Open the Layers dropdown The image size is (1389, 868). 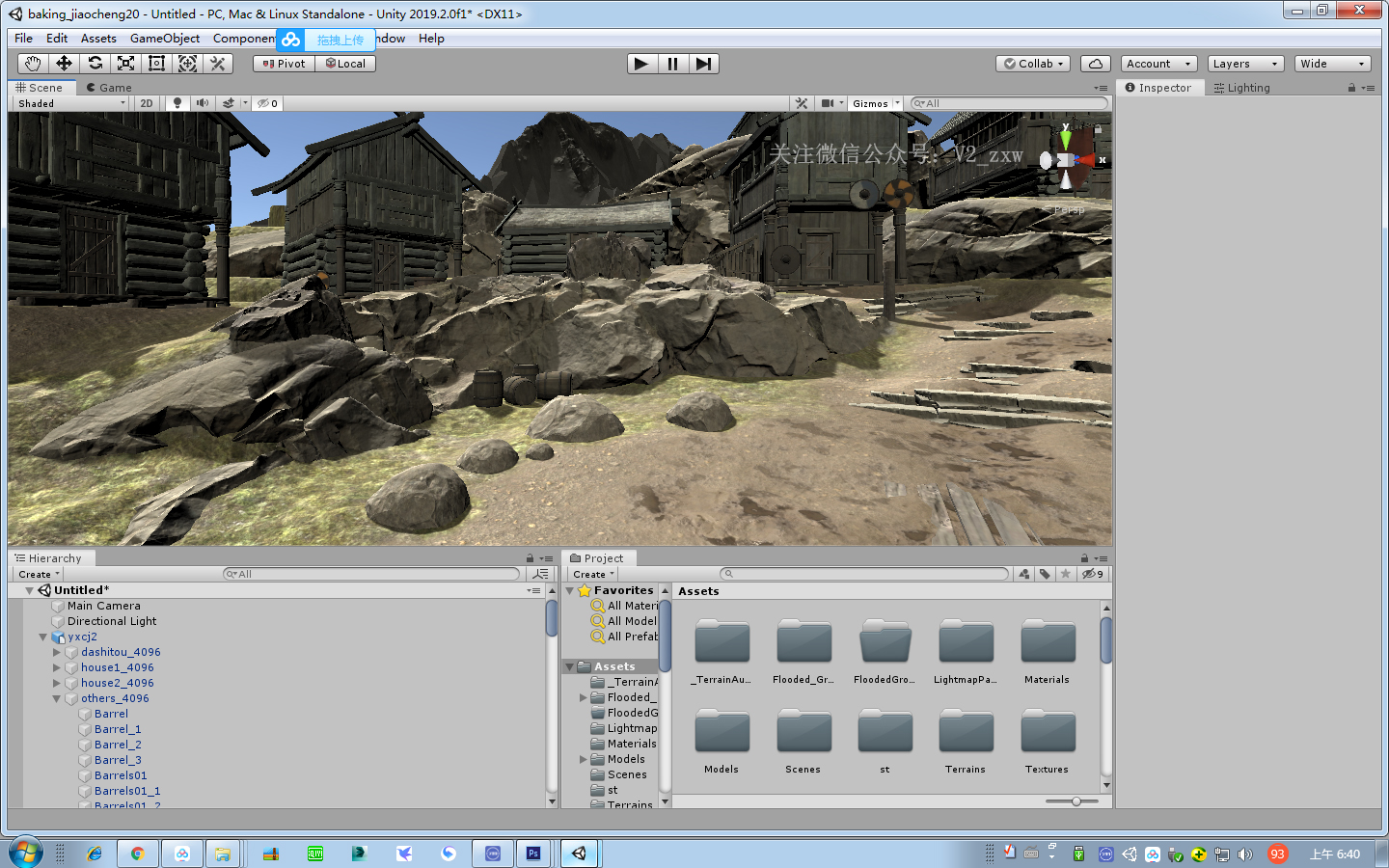tap(1245, 64)
